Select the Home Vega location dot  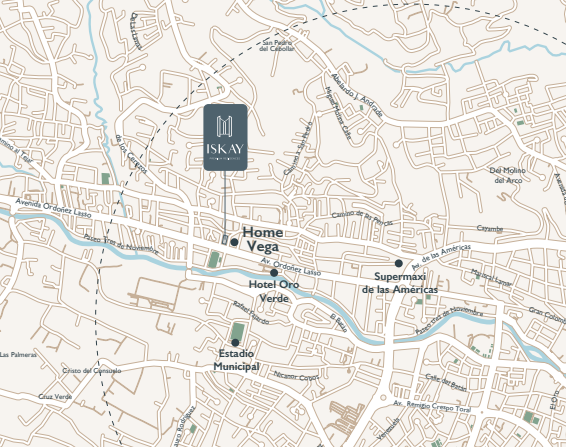pos(234,242)
